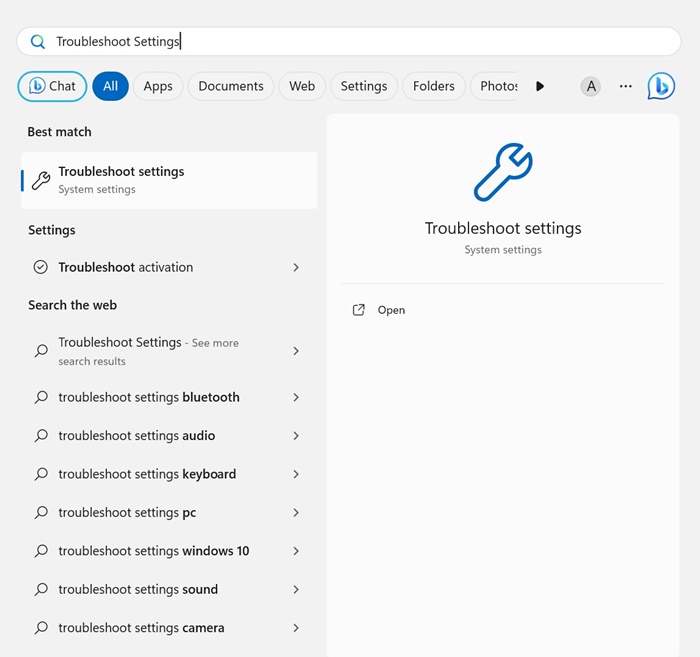Click the troubleshoot settings audio web suggestion

tap(136, 436)
